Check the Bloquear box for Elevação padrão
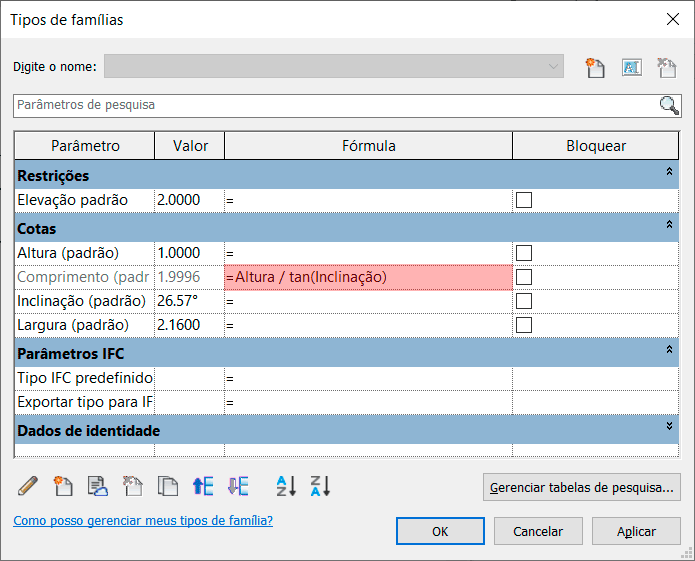The width and height of the screenshot is (695, 561). point(524,200)
